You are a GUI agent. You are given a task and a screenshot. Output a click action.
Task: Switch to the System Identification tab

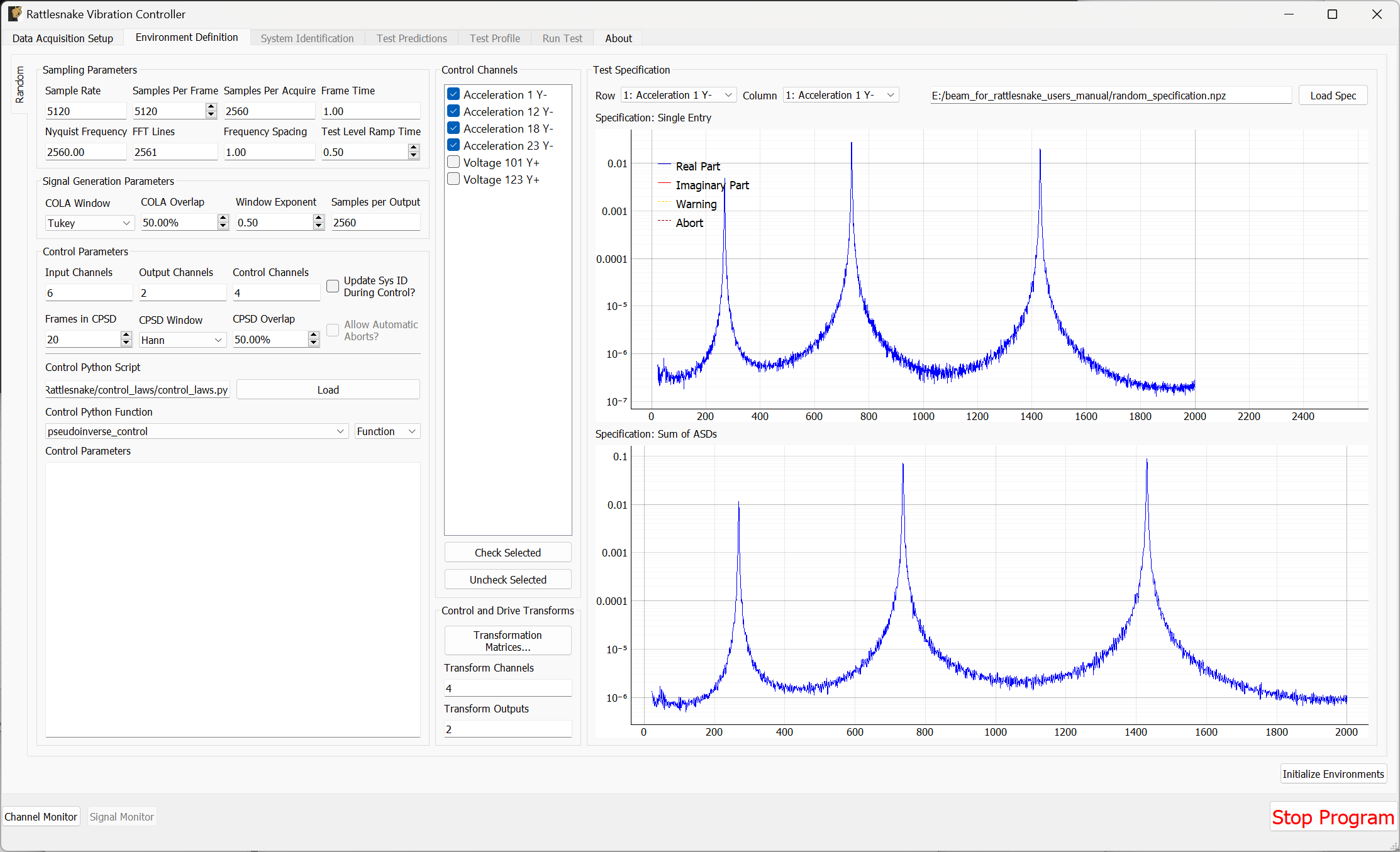click(x=307, y=38)
